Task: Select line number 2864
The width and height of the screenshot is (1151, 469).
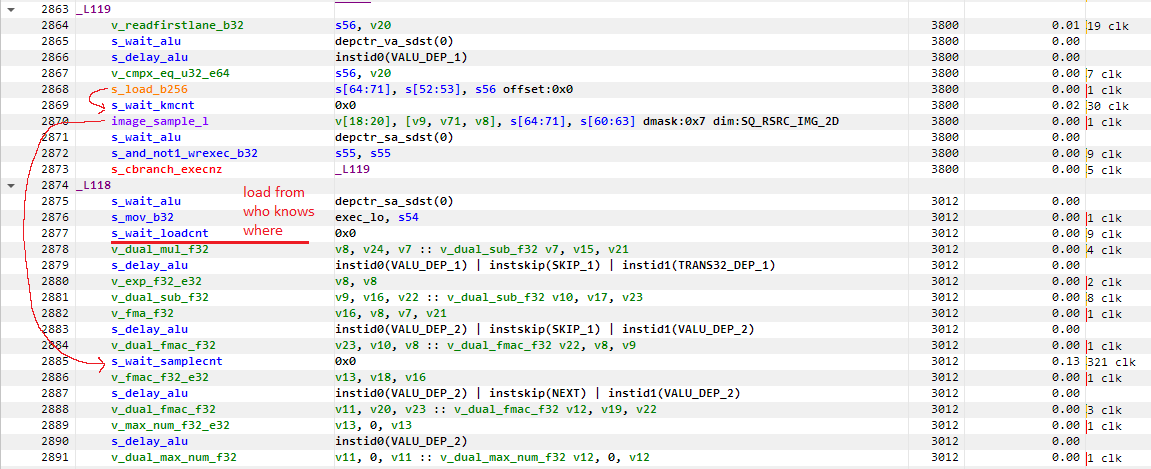Action: [x=55, y=25]
